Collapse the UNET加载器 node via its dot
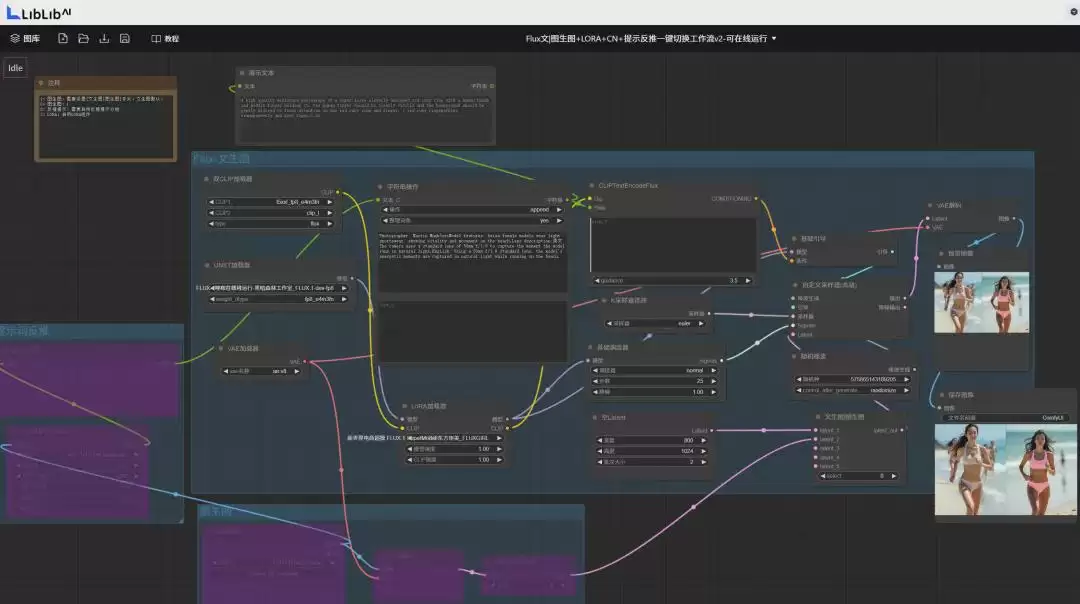1080x604 pixels. pyautogui.click(x=207, y=265)
